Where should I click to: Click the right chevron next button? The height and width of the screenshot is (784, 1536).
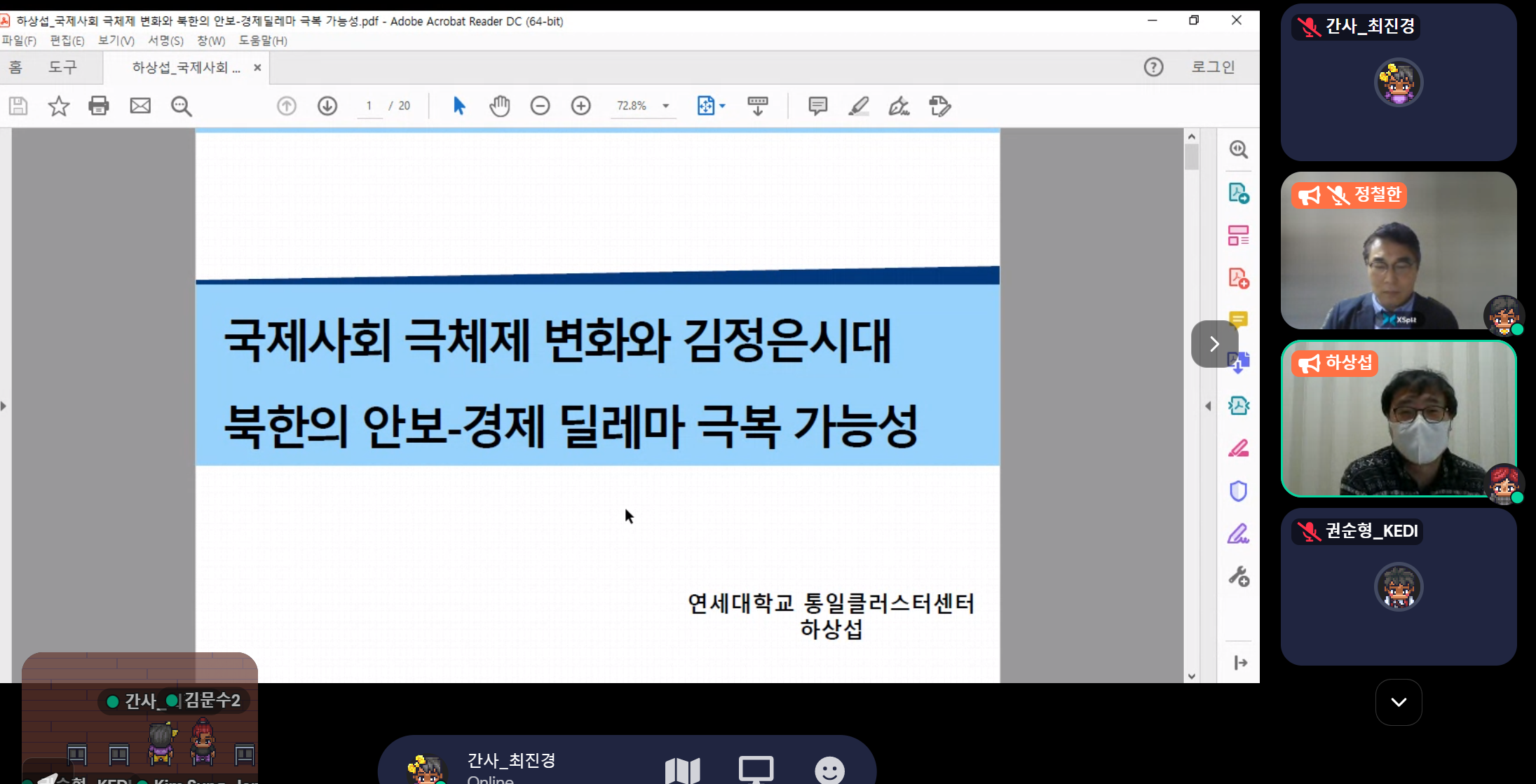tap(1214, 343)
